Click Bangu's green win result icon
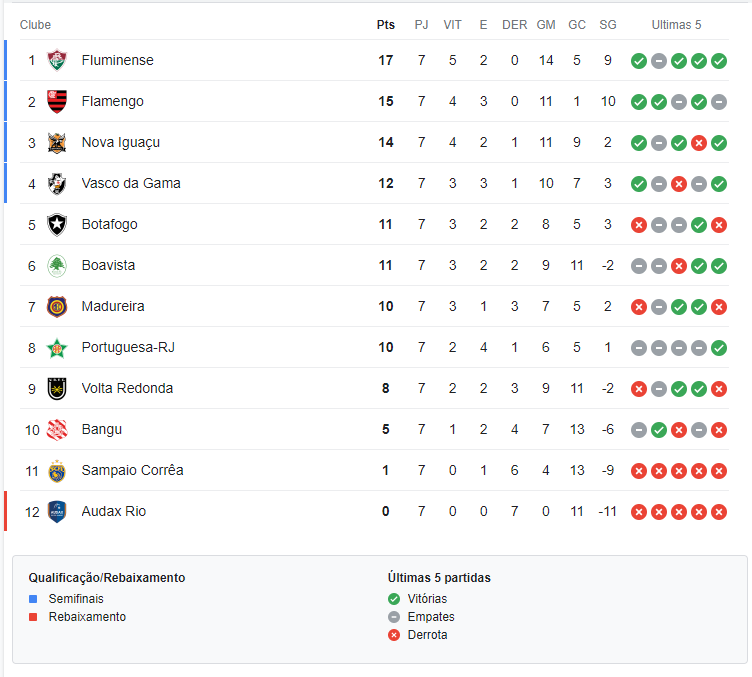The width and height of the screenshot is (752, 677). click(x=659, y=430)
